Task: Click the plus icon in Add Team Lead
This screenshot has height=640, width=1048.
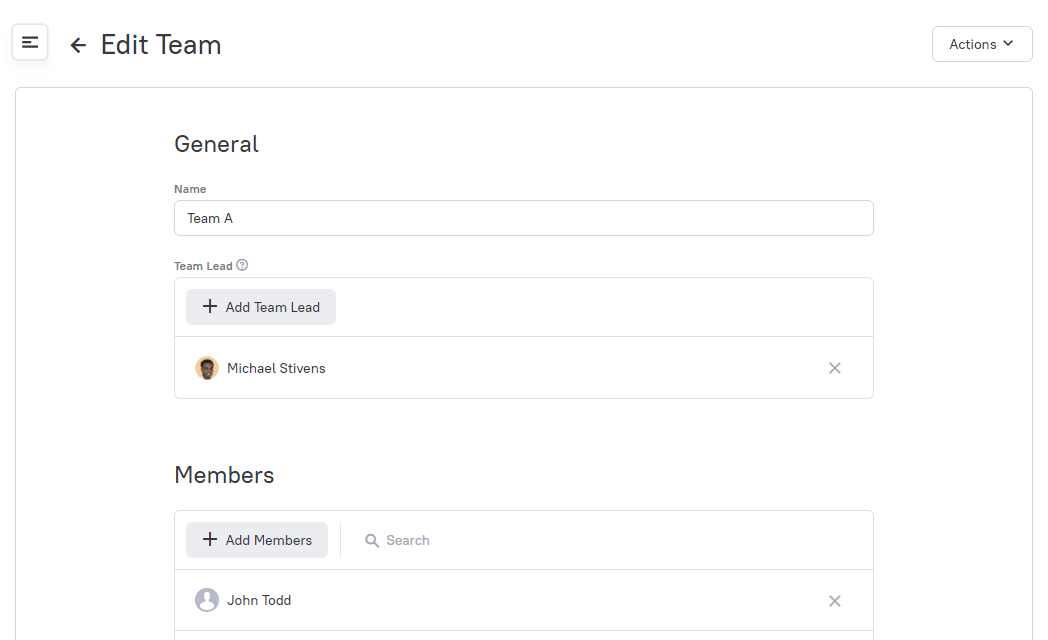Action: click(210, 307)
